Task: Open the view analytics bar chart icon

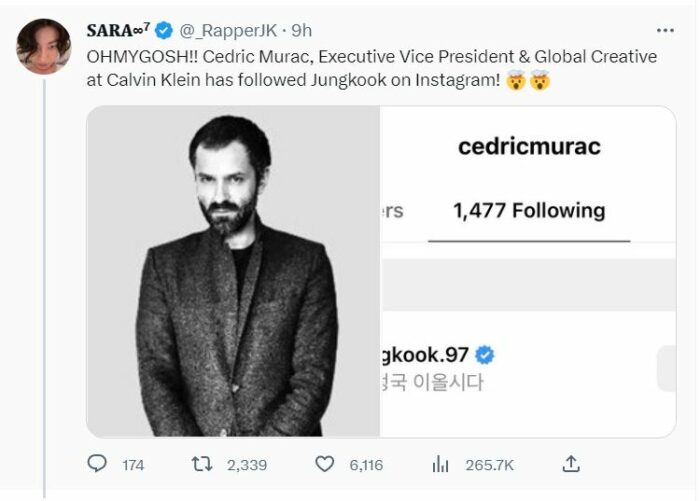Action: (x=440, y=464)
